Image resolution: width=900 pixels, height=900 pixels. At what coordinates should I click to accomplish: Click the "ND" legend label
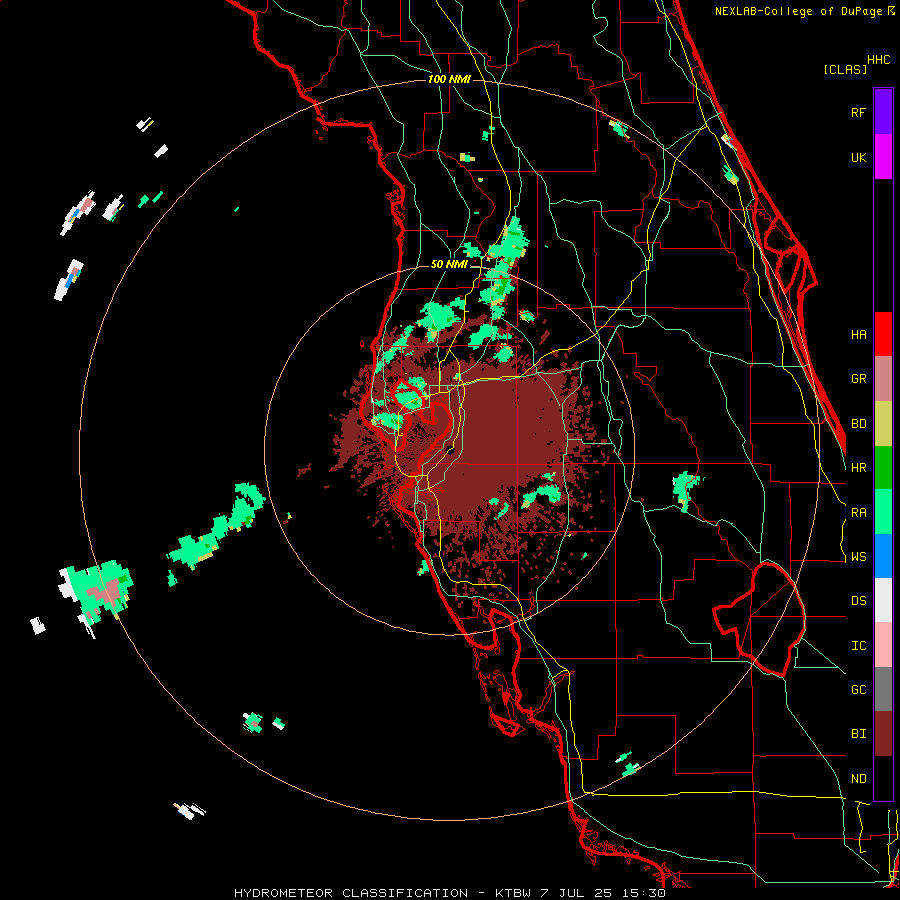[x=858, y=779]
